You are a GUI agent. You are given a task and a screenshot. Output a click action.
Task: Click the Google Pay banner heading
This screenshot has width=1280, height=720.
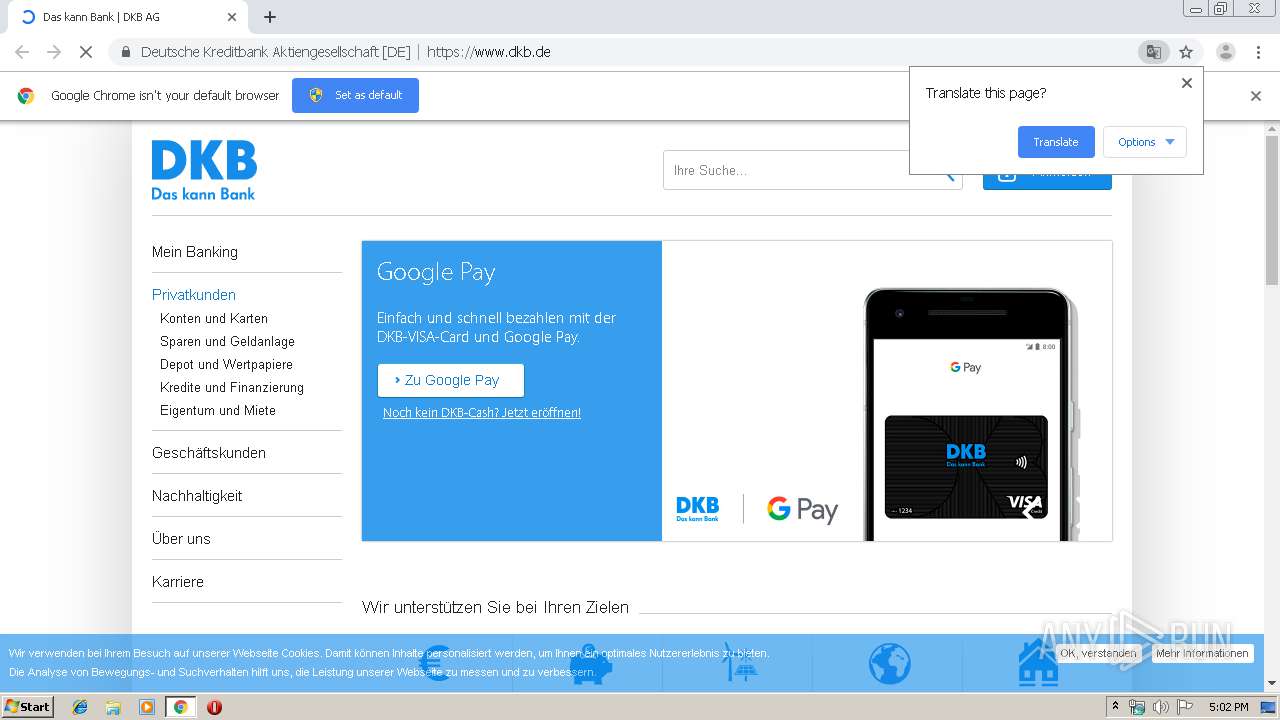tap(436, 272)
